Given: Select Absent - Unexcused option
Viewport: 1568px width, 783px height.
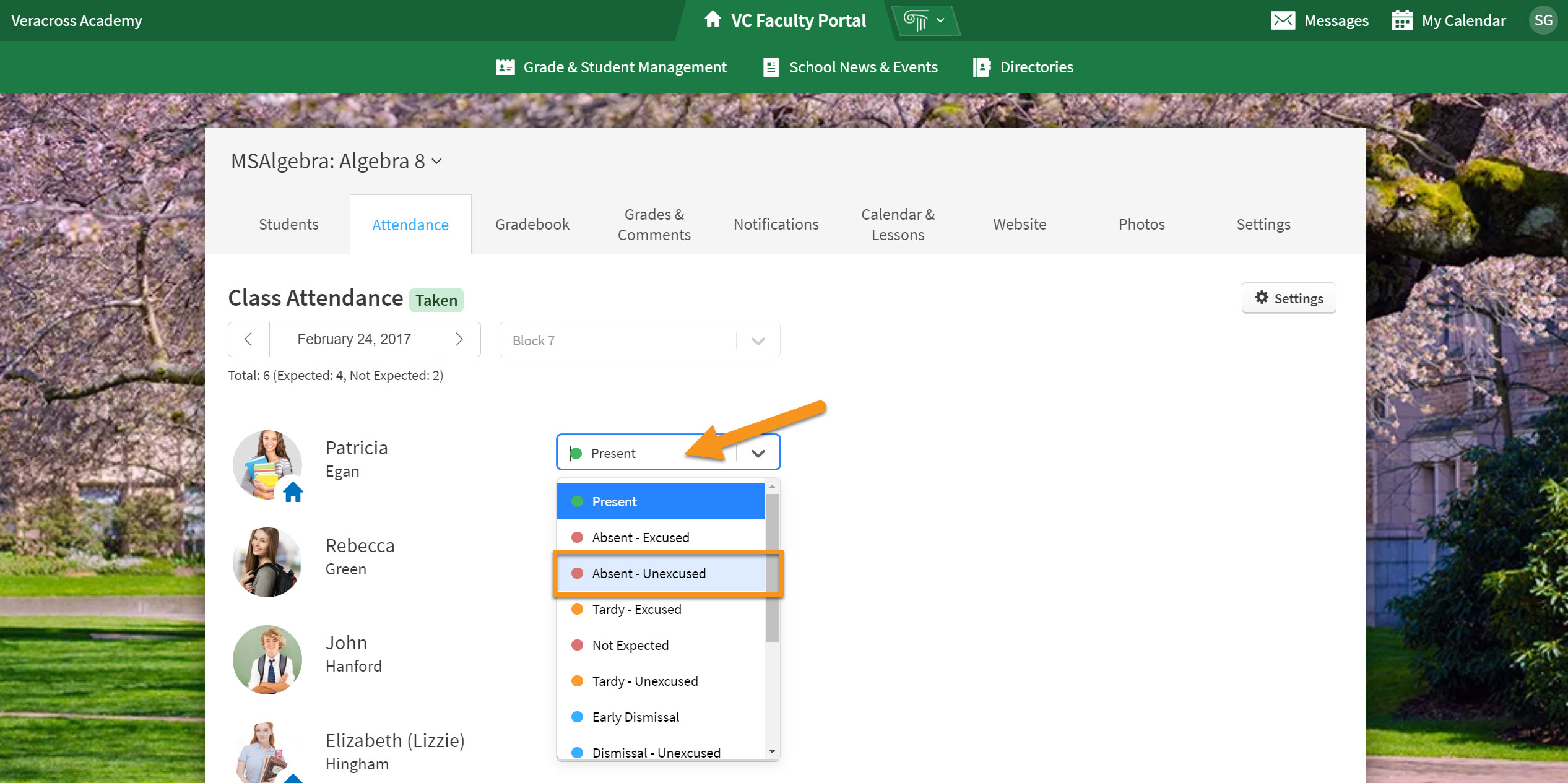Looking at the screenshot, I should click(x=648, y=573).
